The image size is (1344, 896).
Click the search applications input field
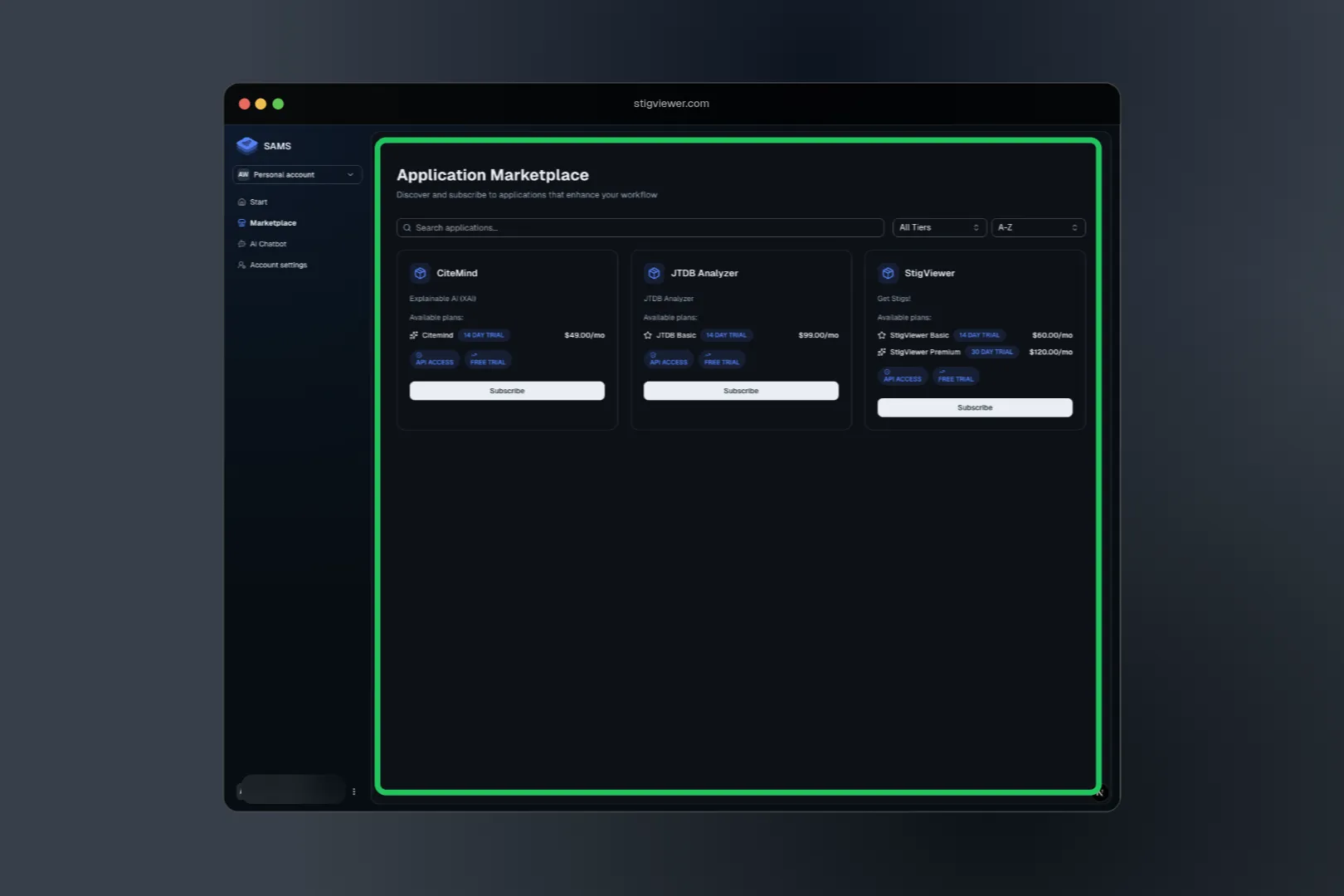click(639, 226)
